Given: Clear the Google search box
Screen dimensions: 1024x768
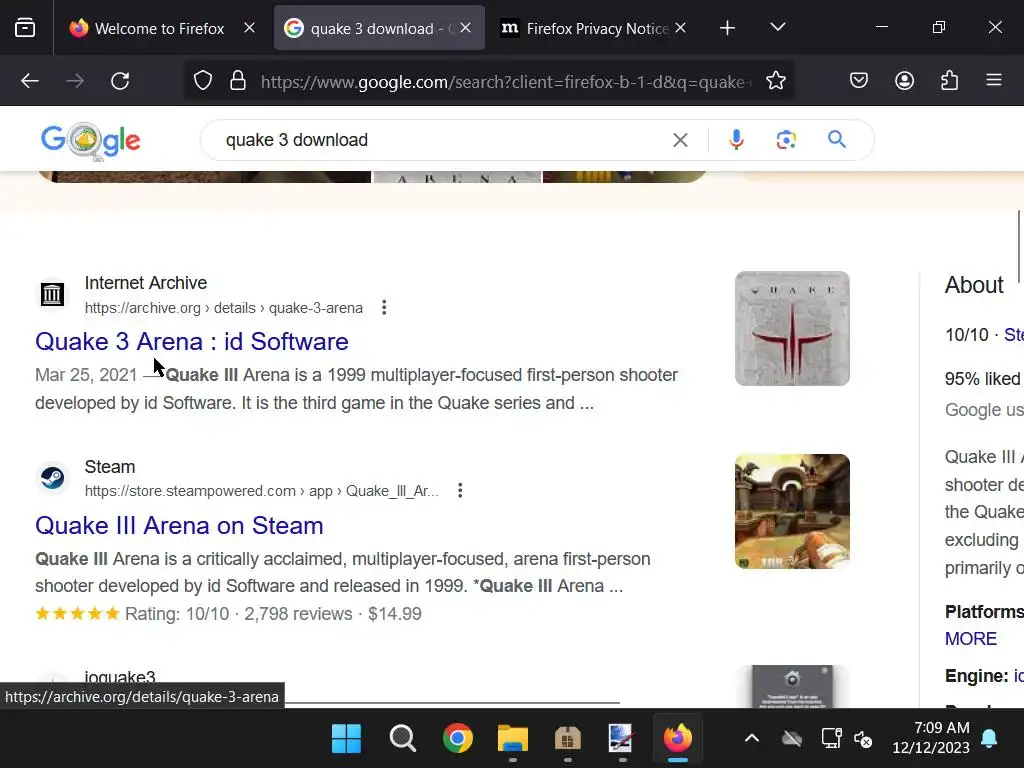Looking at the screenshot, I should (x=680, y=140).
